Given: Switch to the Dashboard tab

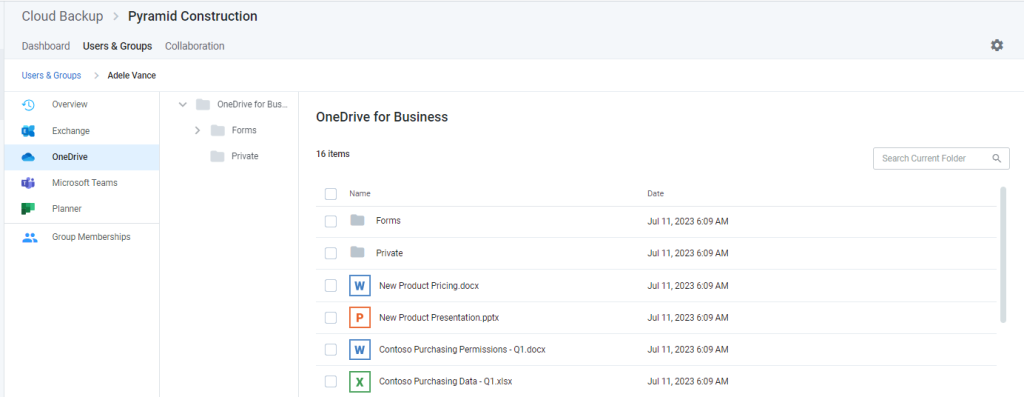Looking at the screenshot, I should [x=46, y=46].
